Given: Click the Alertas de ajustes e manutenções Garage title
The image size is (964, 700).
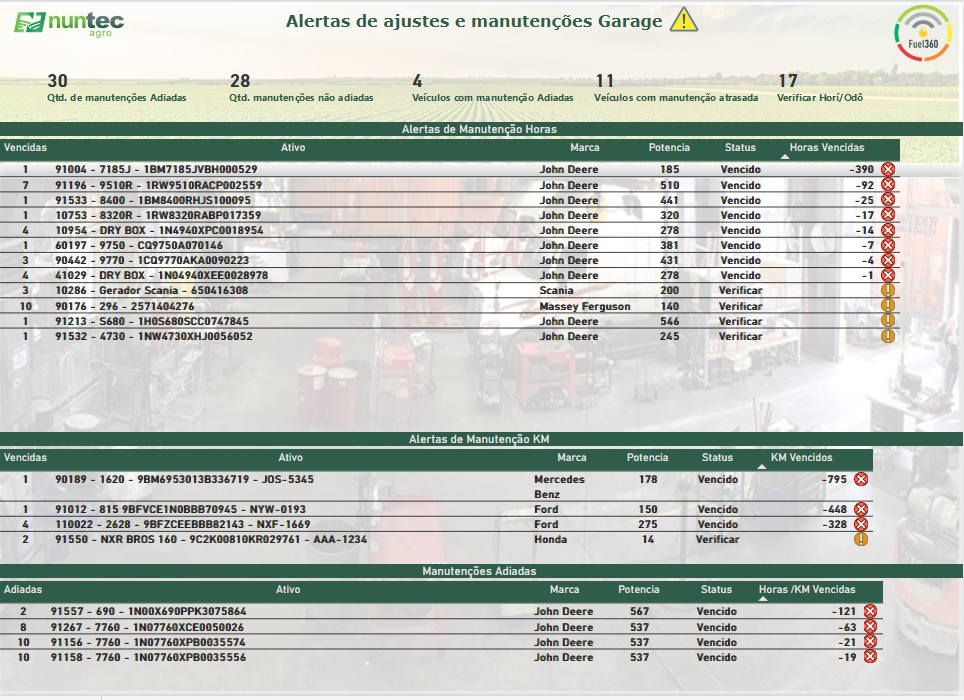Looking at the screenshot, I should [x=474, y=21].
